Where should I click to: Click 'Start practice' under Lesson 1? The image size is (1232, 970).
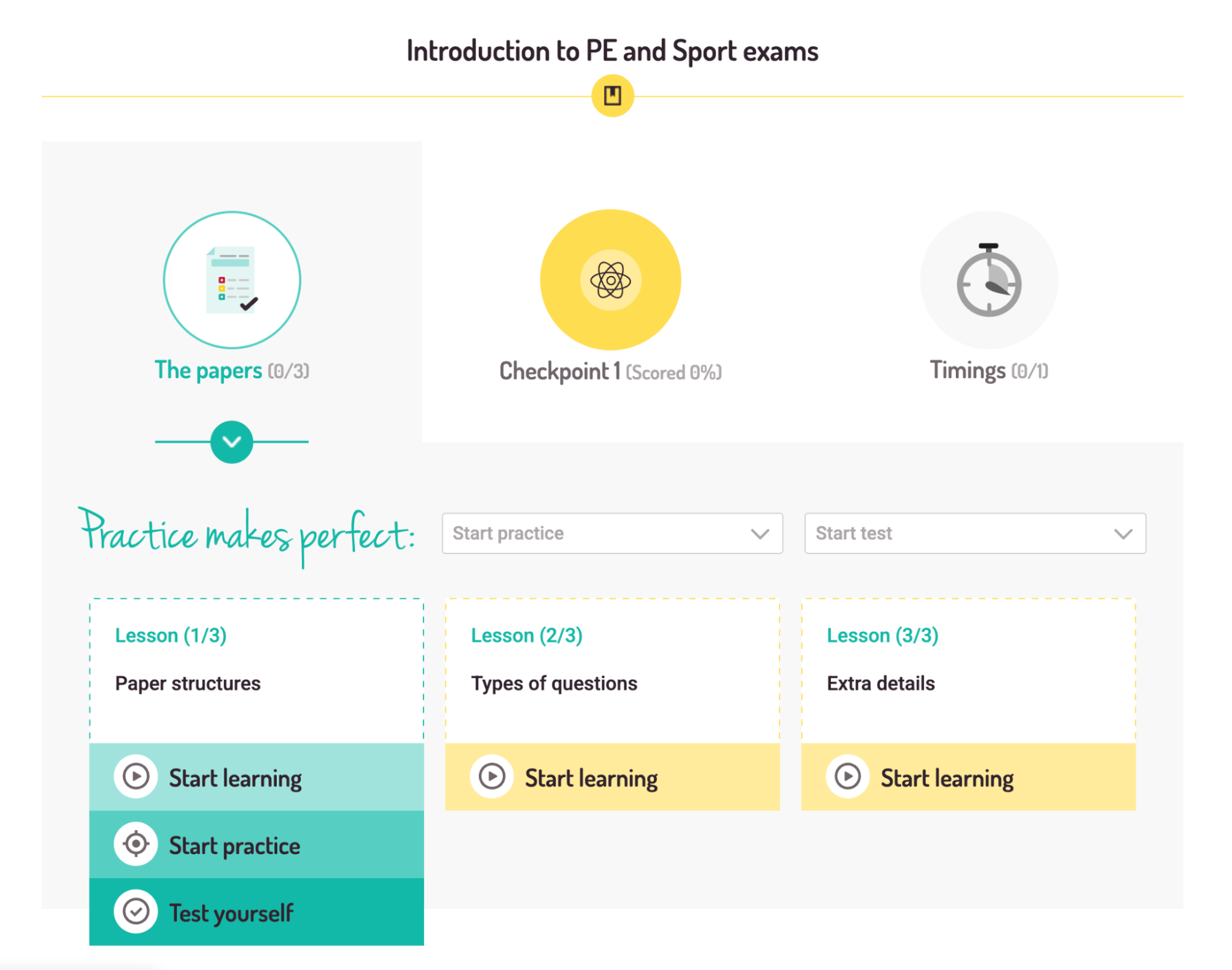click(234, 845)
